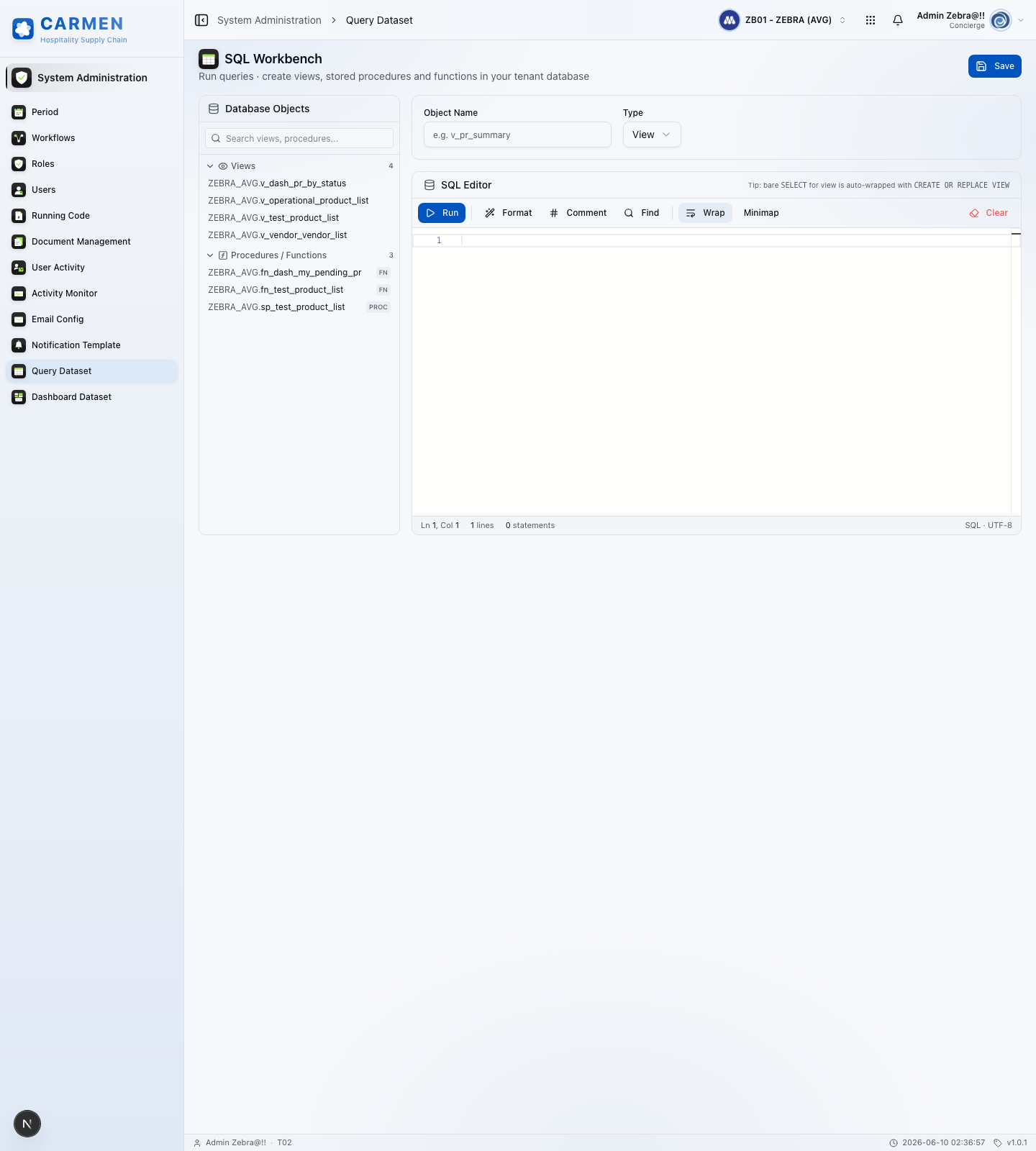Click the Document Management icon

[x=19, y=242]
